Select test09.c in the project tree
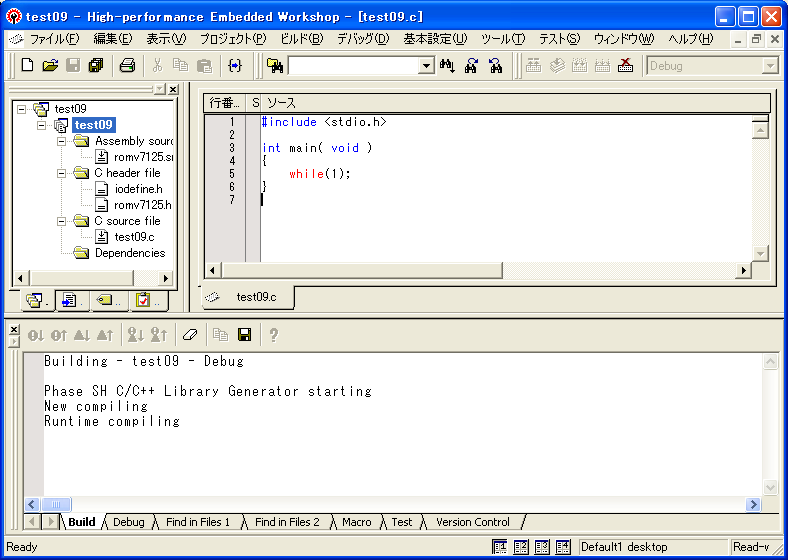788x560 pixels. point(134,237)
